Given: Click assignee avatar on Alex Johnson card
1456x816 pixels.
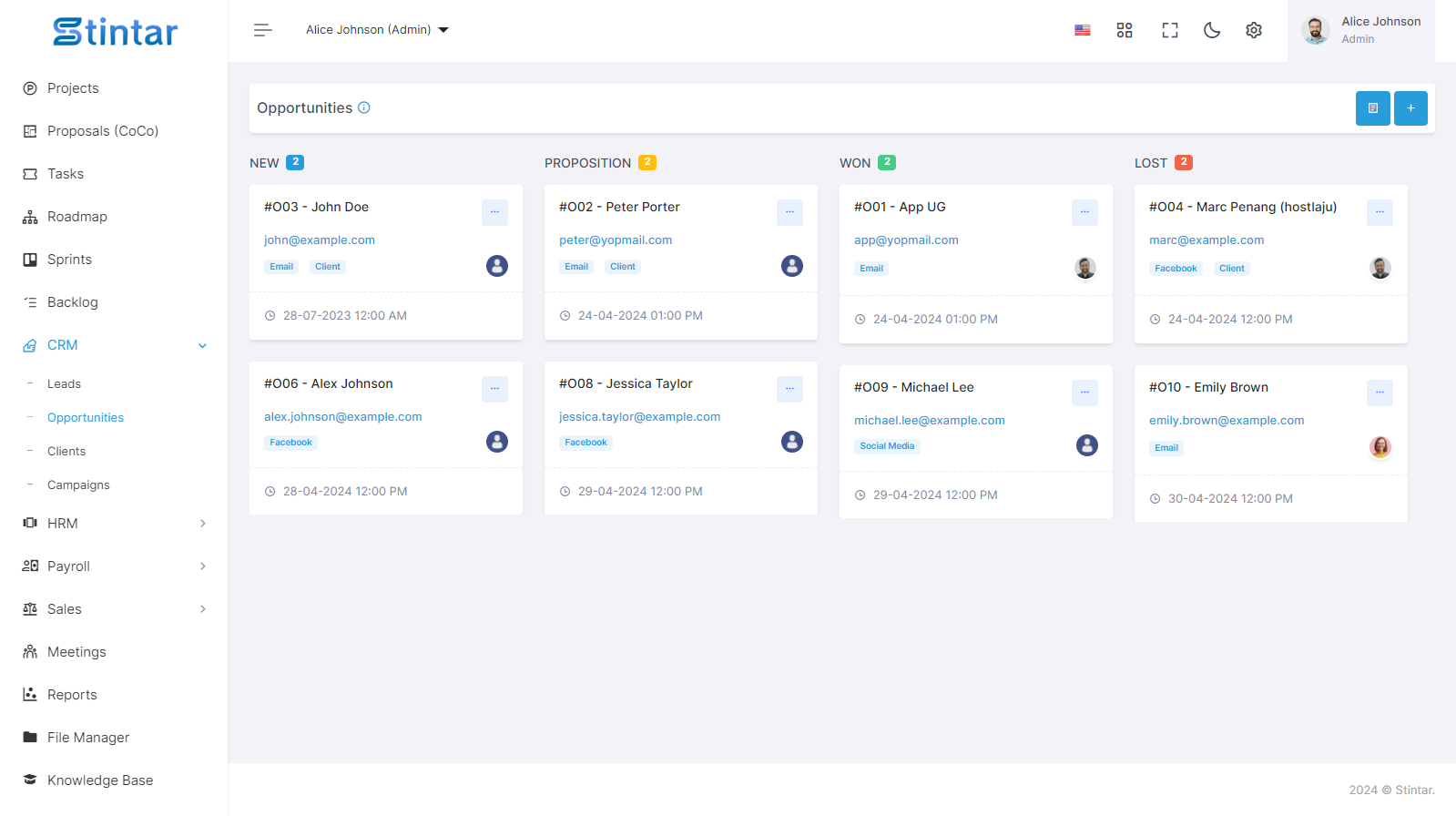Looking at the screenshot, I should 497,442.
